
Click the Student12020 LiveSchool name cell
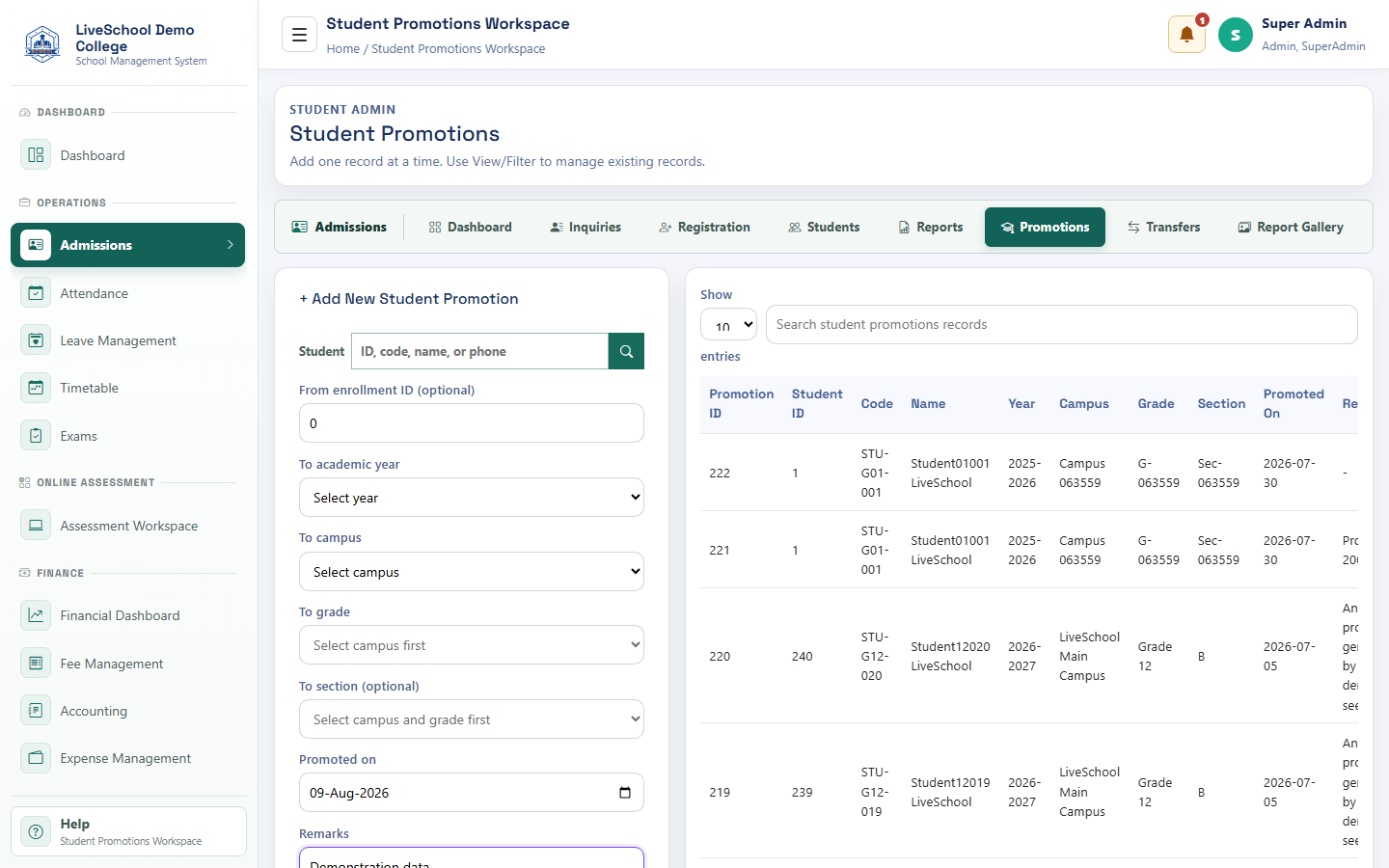point(950,656)
